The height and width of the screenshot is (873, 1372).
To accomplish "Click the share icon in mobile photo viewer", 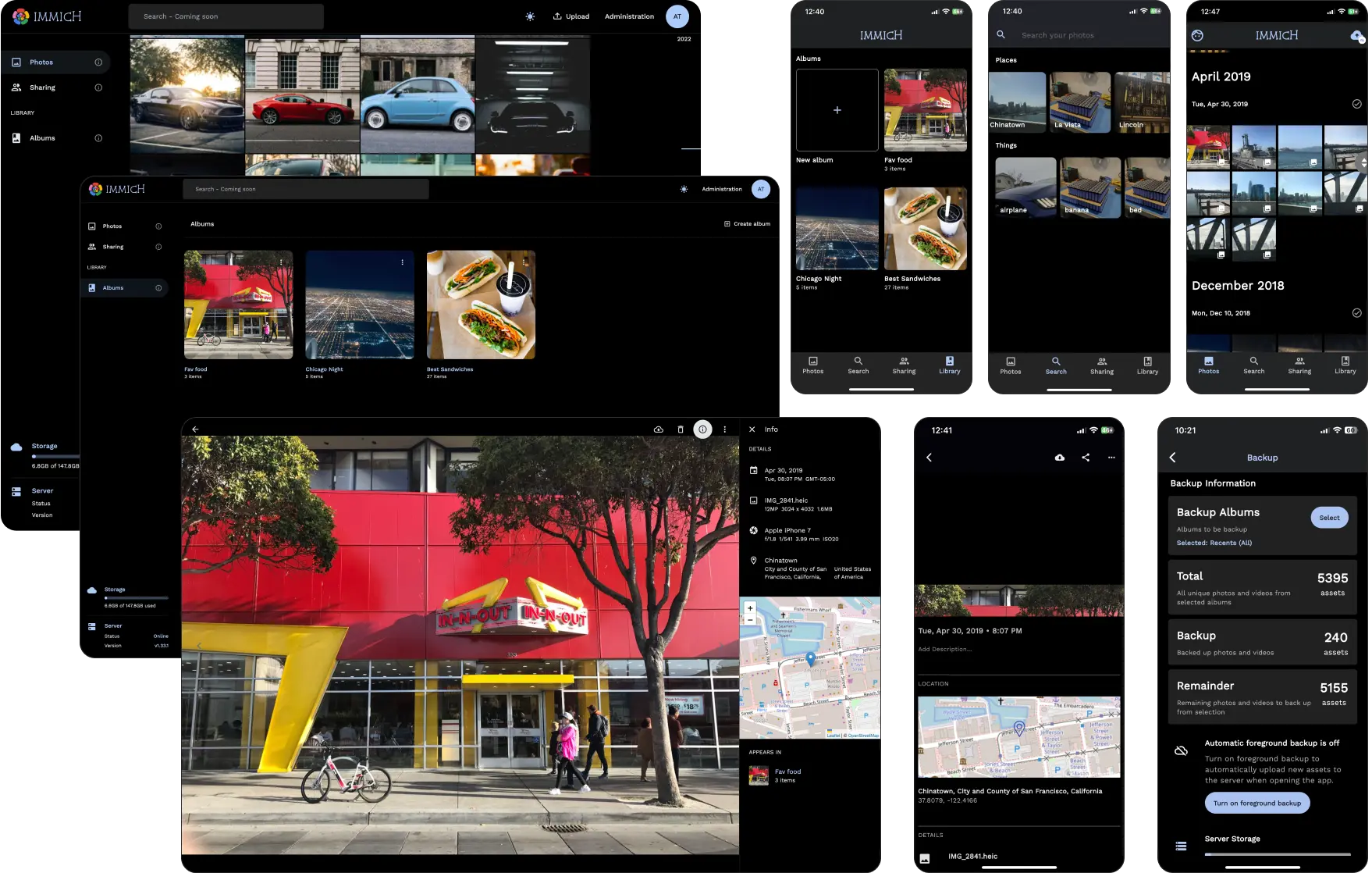I will pos(1086,458).
